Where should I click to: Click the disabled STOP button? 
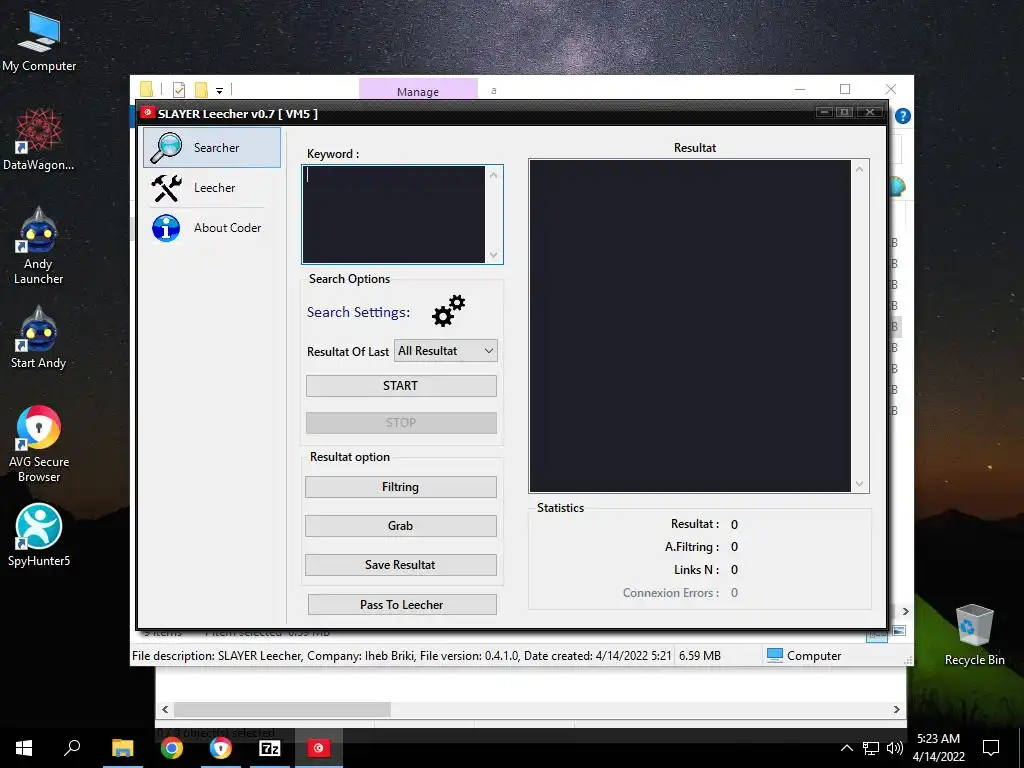point(401,423)
